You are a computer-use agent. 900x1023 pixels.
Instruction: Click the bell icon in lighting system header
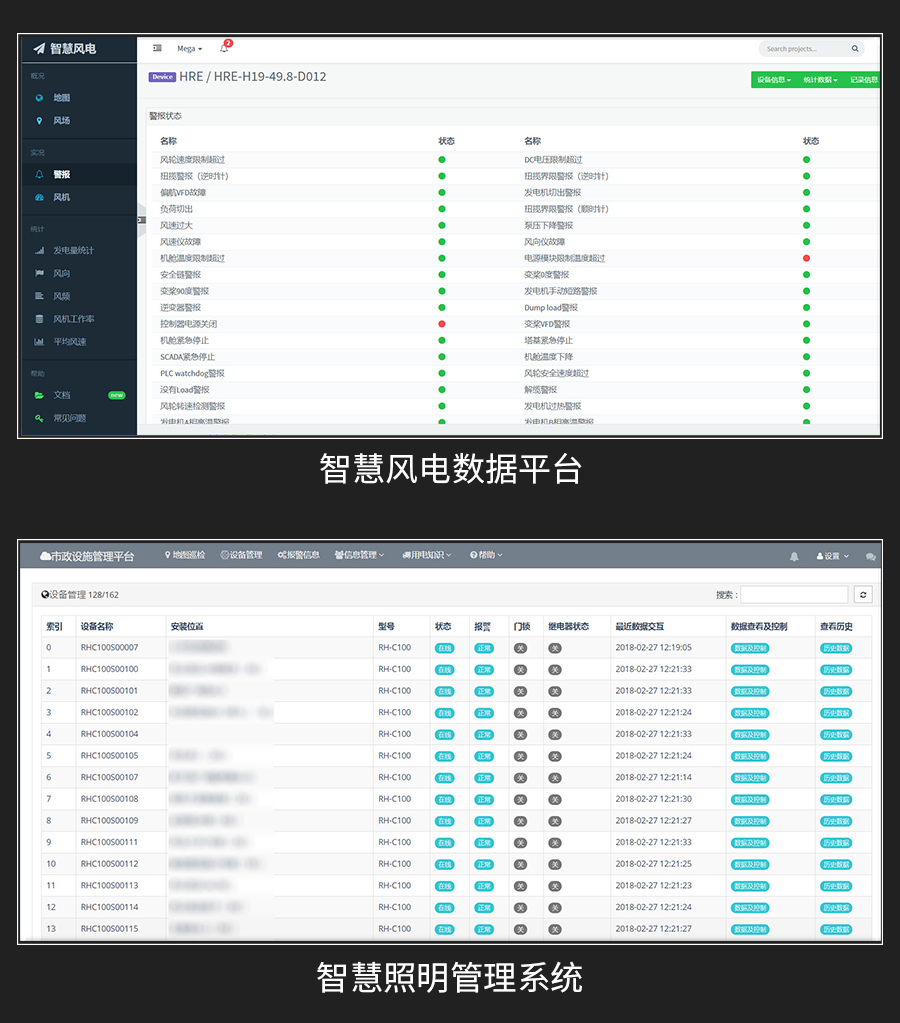pyautogui.click(x=795, y=556)
